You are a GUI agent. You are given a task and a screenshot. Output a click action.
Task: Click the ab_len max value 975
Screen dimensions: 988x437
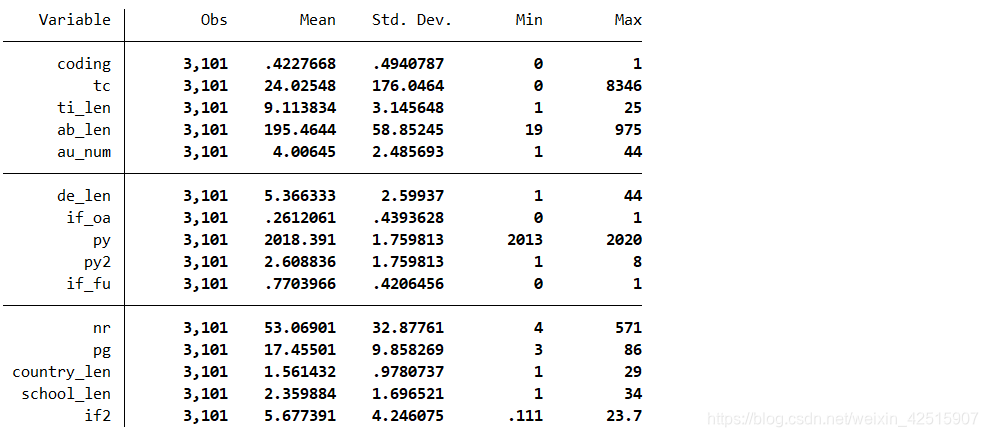coord(628,130)
